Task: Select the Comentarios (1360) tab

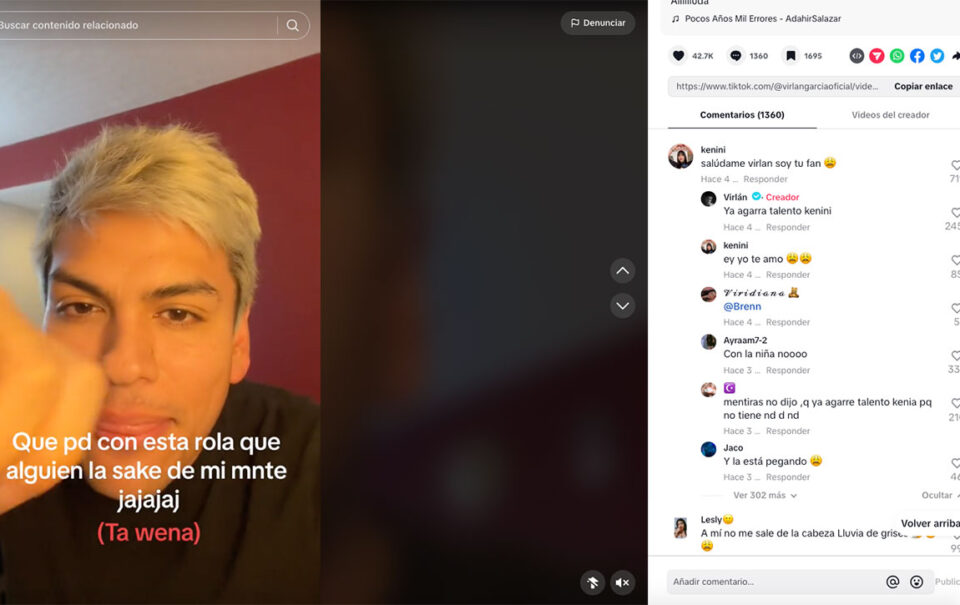Action: [742, 115]
